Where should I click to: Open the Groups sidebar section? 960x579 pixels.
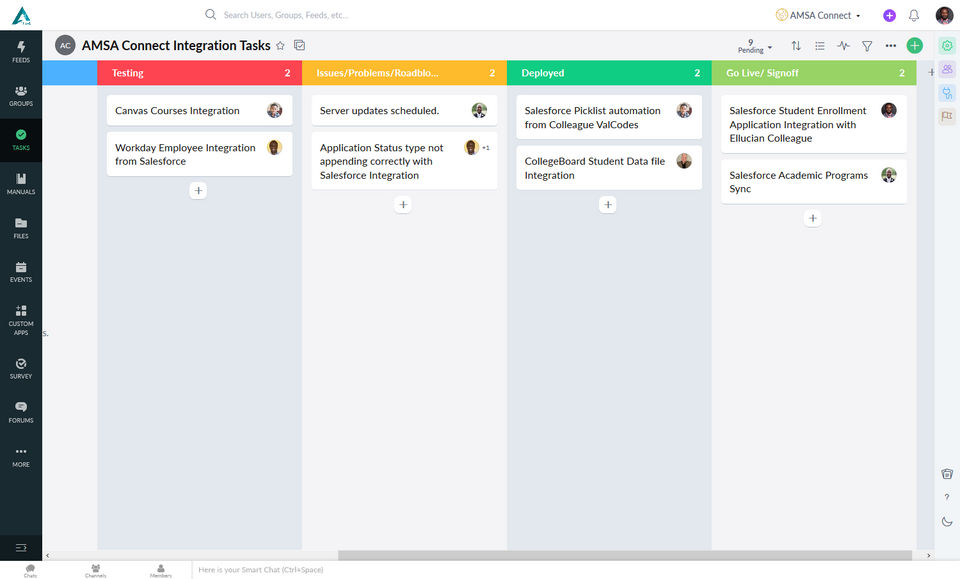21,96
